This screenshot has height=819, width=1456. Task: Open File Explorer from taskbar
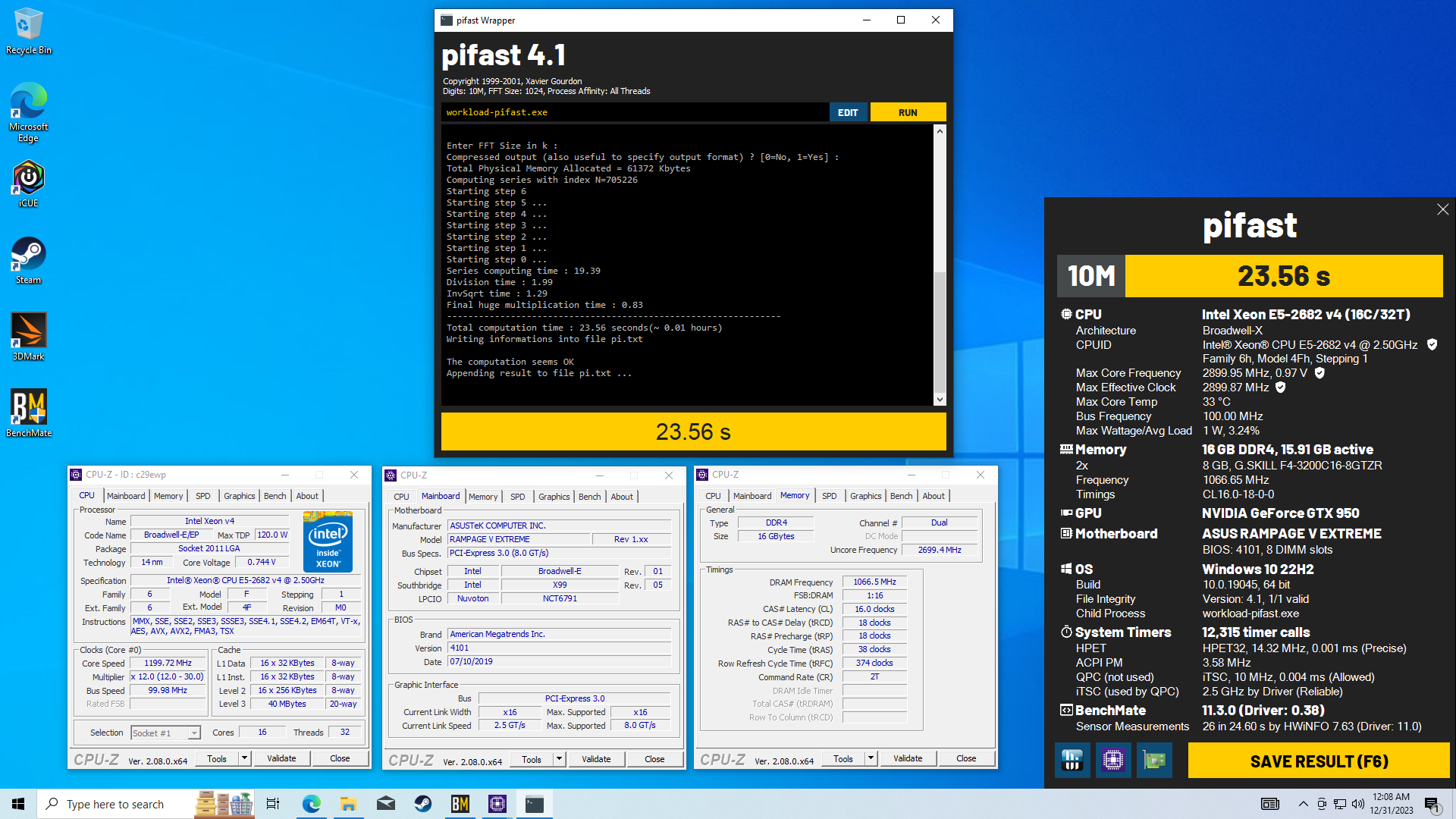[x=348, y=804]
